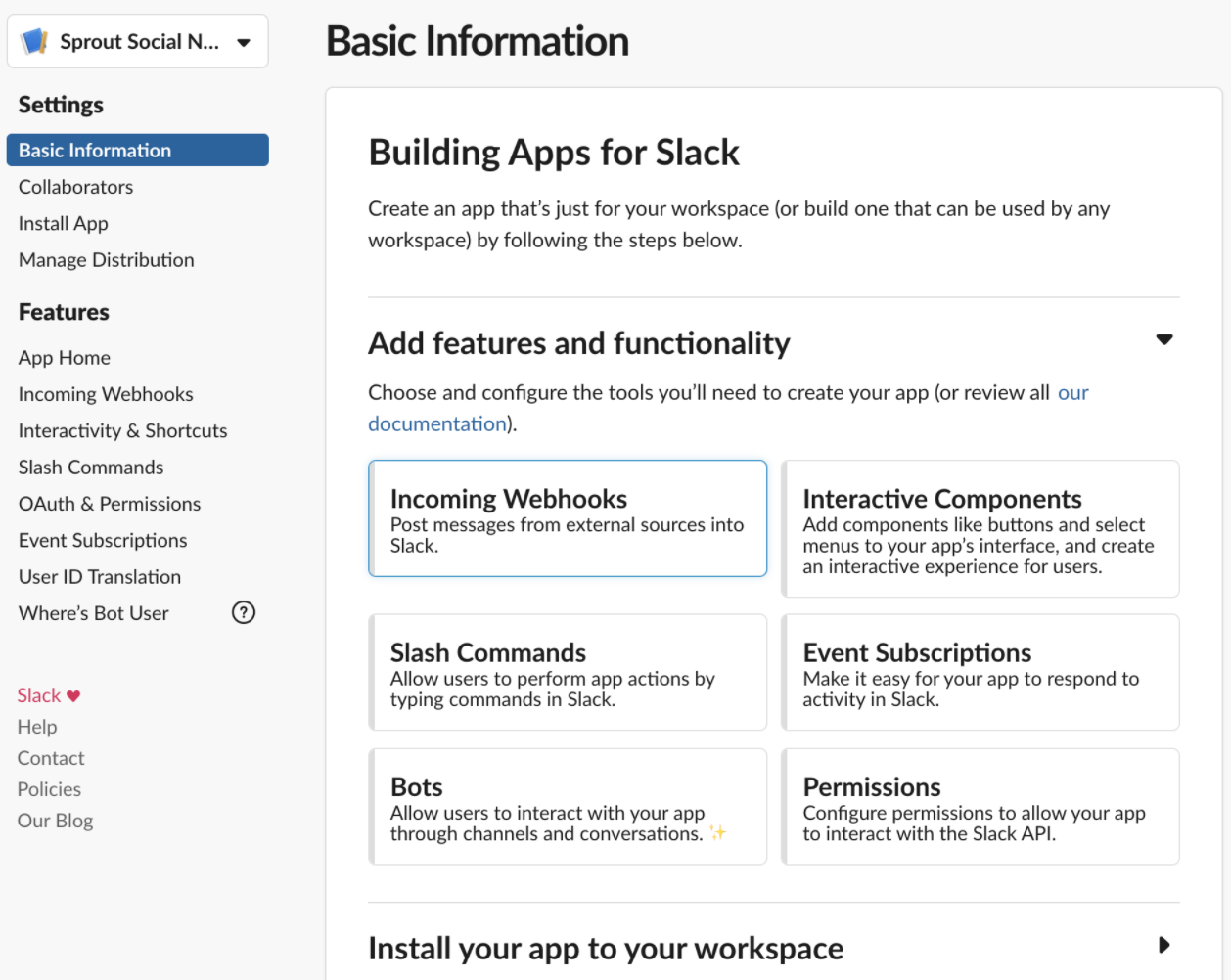This screenshot has width=1231, height=980.
Task: Go to Install App page
Action: click(64, 223)
